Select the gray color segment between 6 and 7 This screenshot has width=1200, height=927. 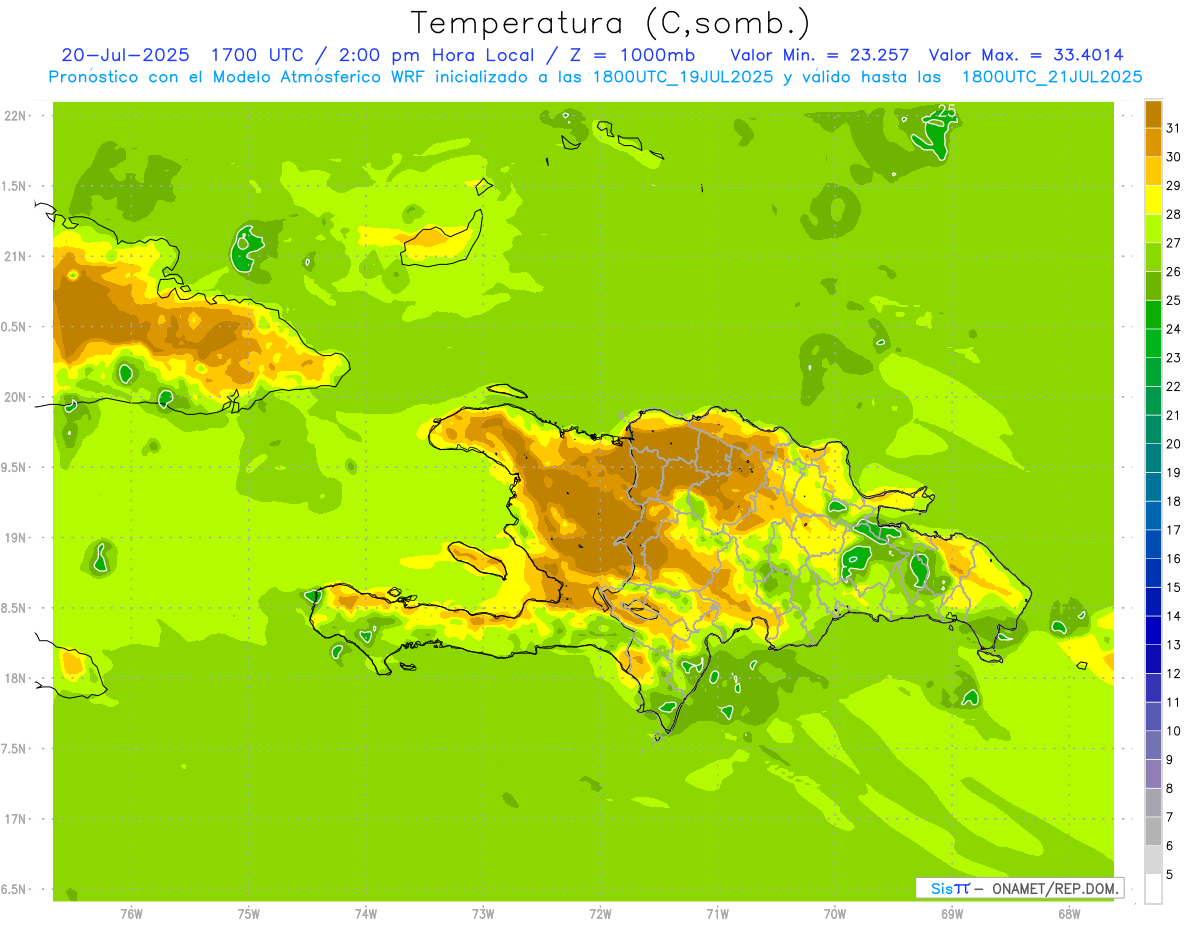click(1153, 831)
